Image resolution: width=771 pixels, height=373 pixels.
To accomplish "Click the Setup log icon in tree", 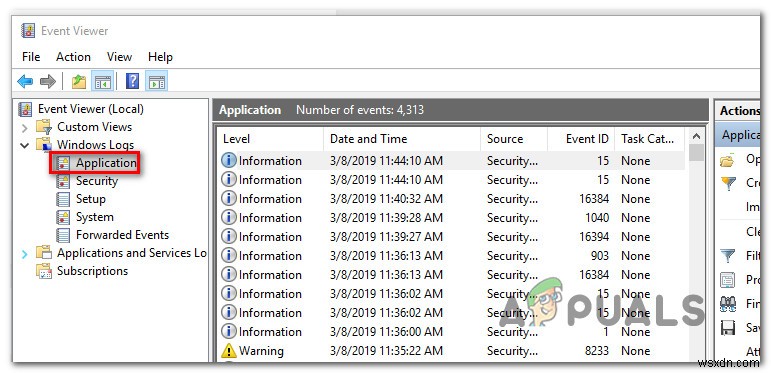I will pos(63,199).
